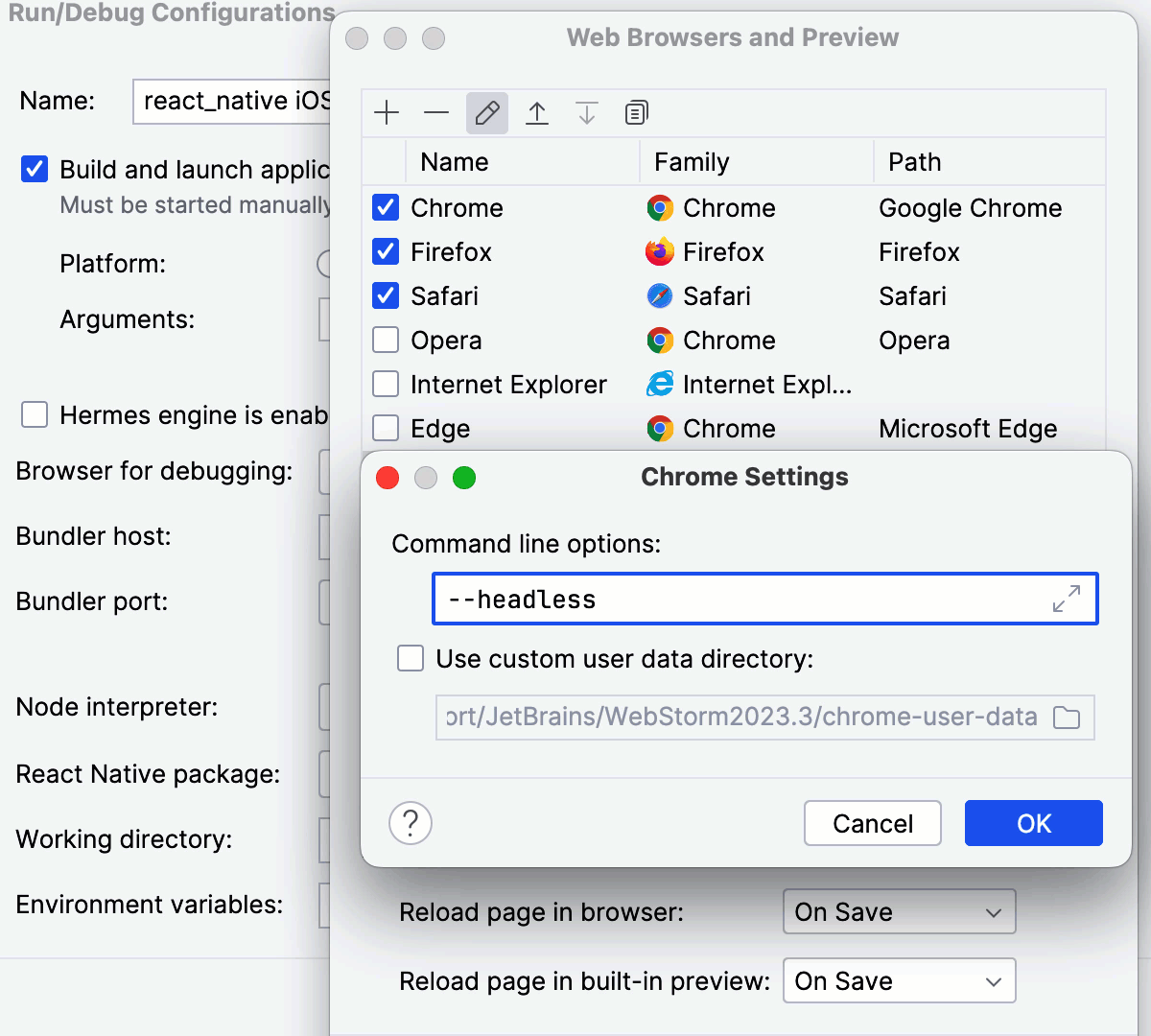Remove selected browser using the minus icon
This screenshot has width=1151, height=1036.
tap(436, 112)
